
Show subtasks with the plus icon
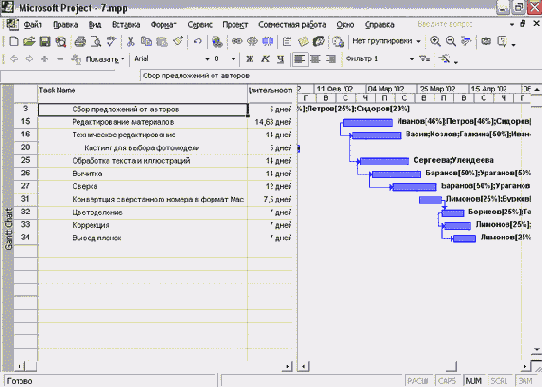45,59
